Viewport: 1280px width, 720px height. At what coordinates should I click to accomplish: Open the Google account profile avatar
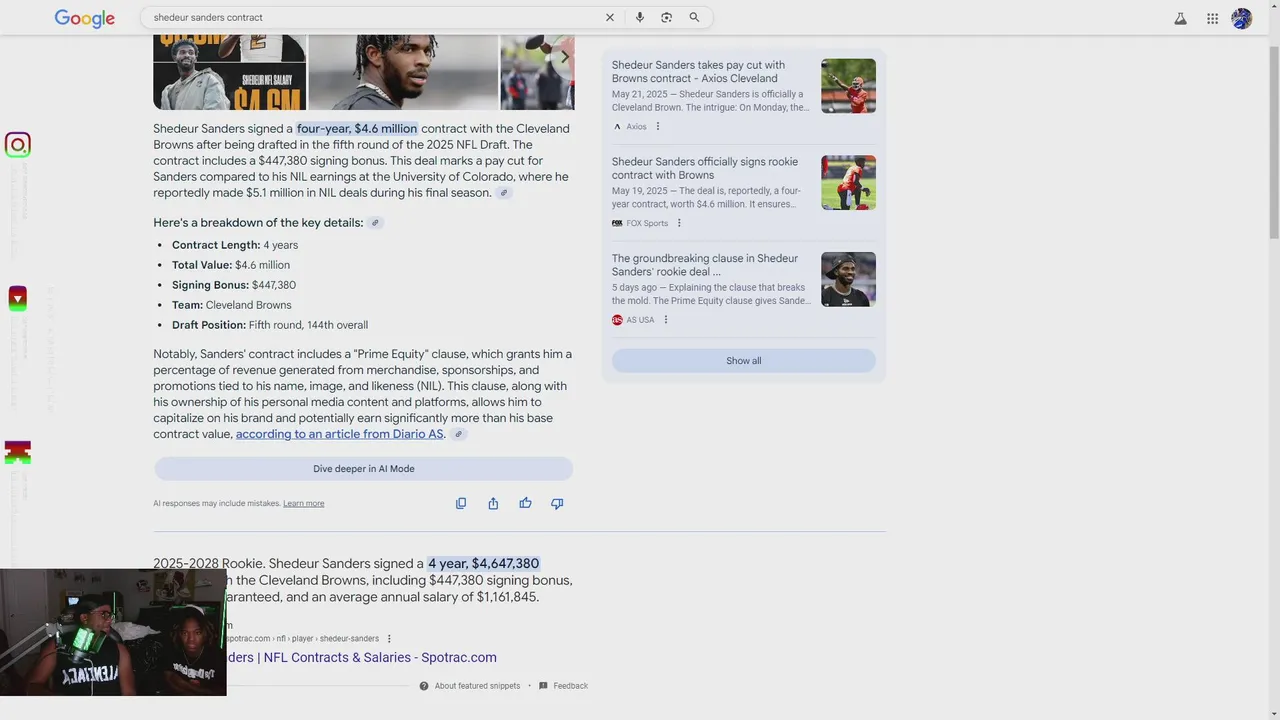click(1242, 18)
